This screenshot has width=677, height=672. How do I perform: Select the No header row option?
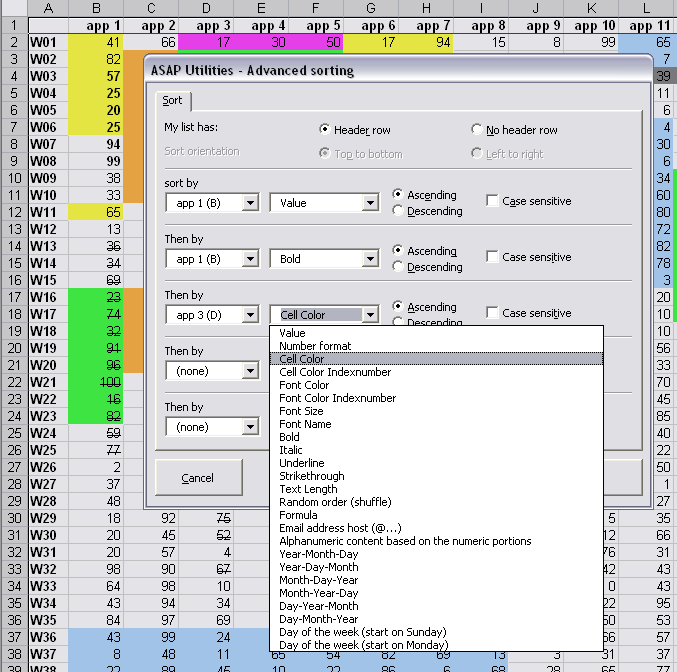tap(477, 129)
